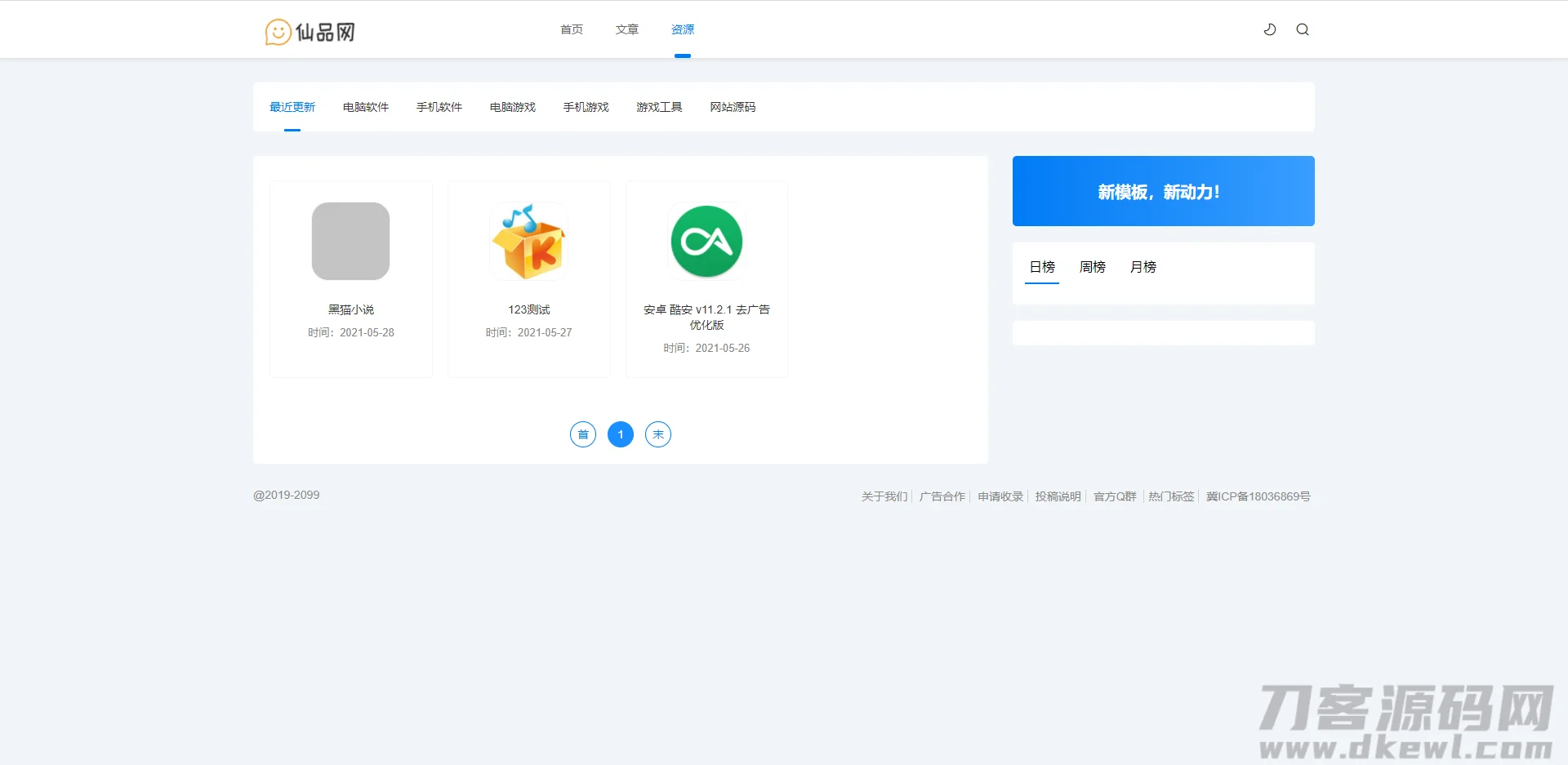Open the history clock icon
The height and width of the screenshot is (765, 1568).
tap(1270, 29)
